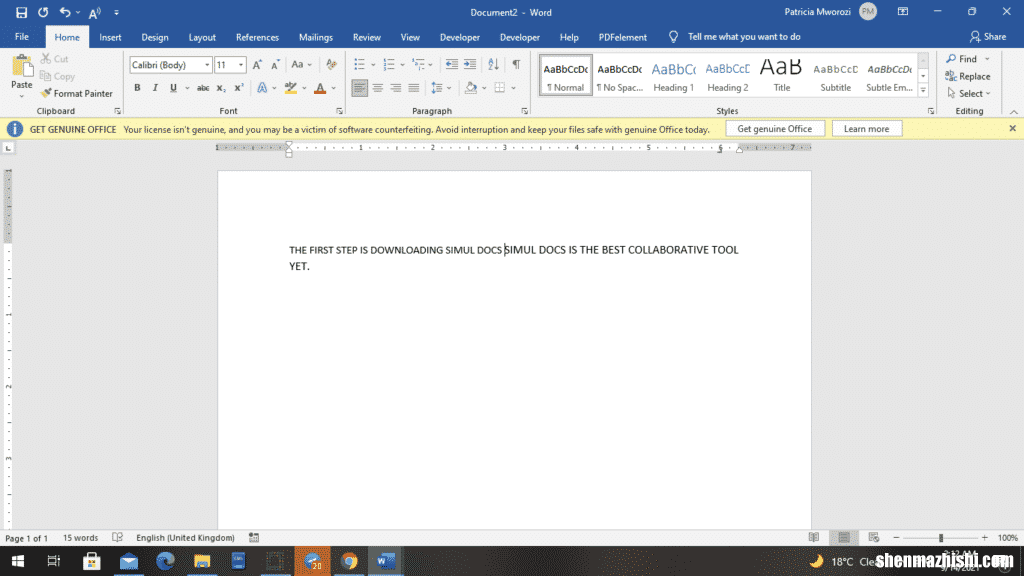Viewport: 1024px width, 576px height.
Task: Switch to the Design tab
Action: point(155,37)
